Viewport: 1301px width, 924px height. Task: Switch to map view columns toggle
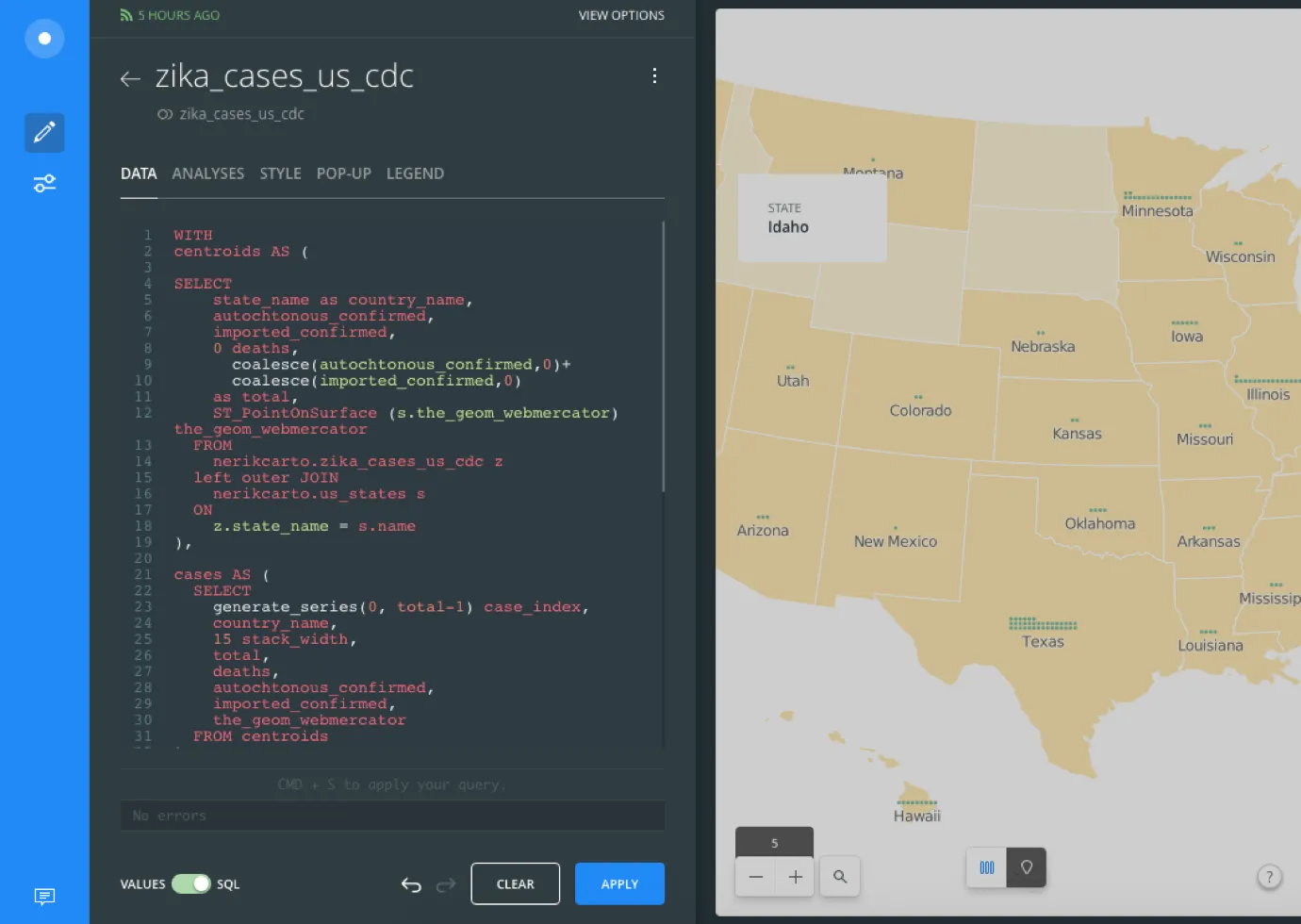pos(986,867)
